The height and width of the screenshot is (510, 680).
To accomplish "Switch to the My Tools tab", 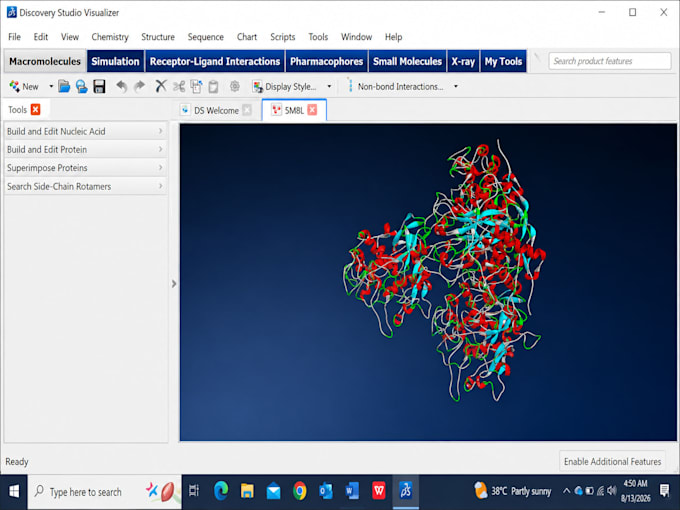I will click(503, 61).
